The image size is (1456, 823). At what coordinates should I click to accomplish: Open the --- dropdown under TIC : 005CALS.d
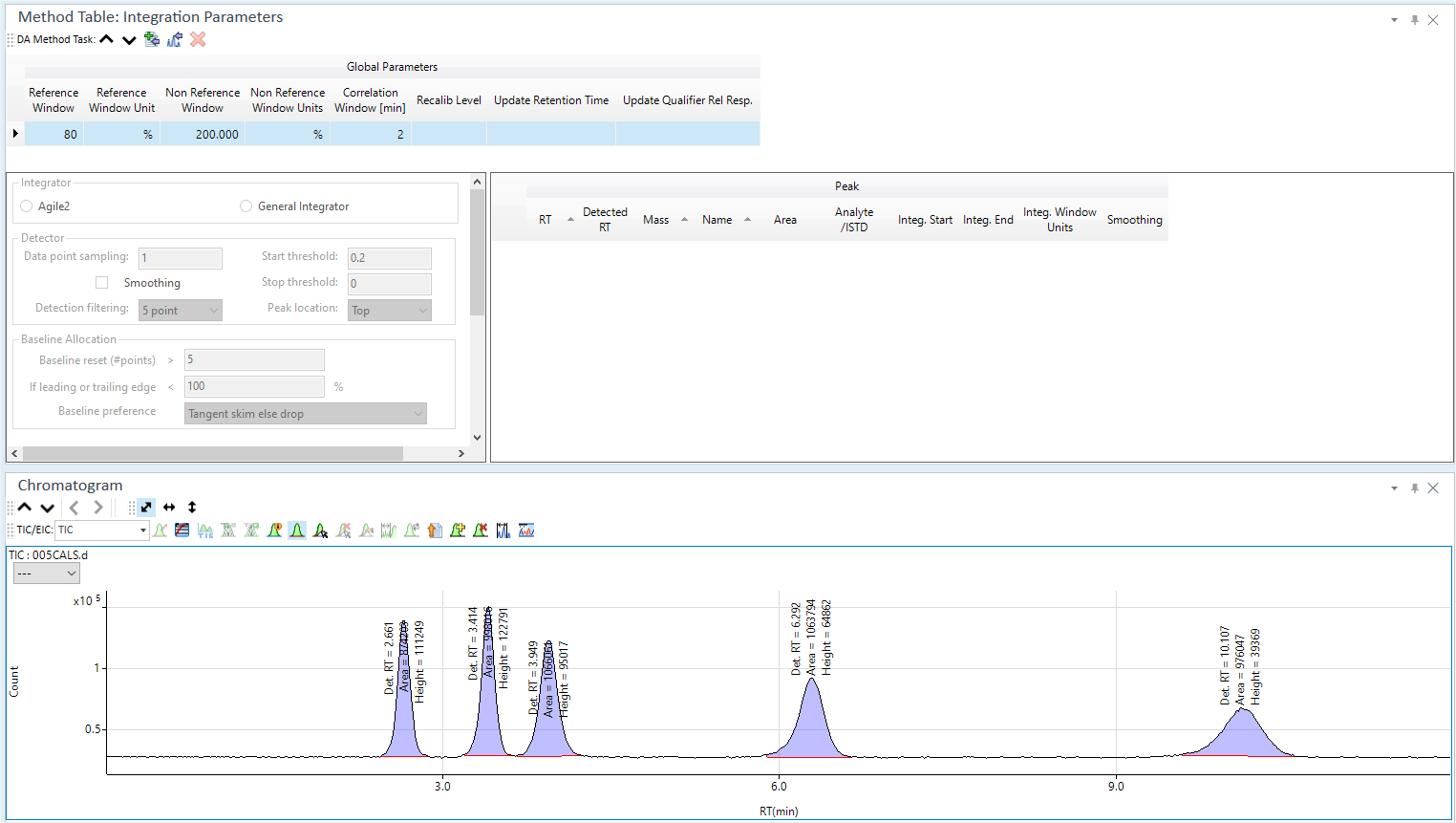pyautogui.click(x=47, y=574)
